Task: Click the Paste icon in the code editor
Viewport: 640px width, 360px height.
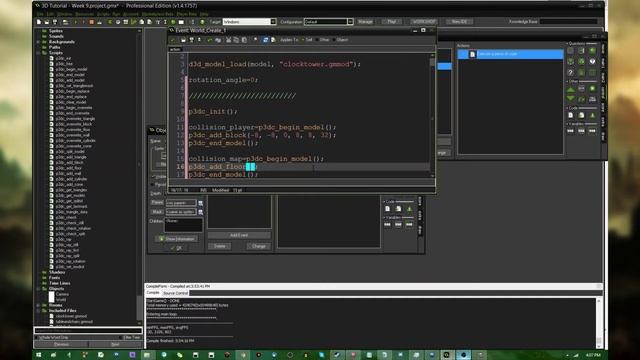Action: pos(244,40)
